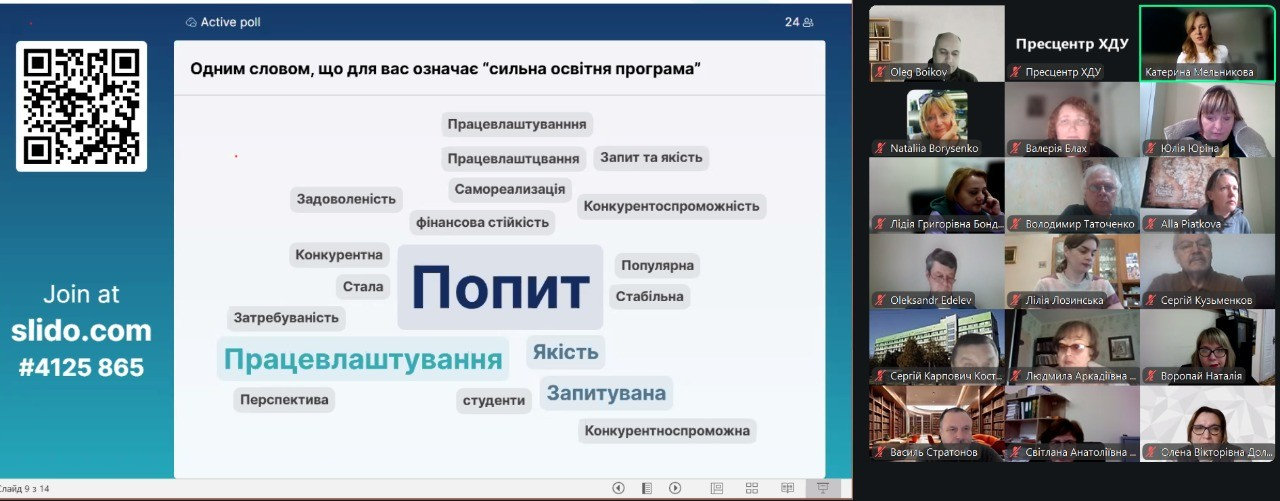Click the word Самореалізація
This screenshot has width=1280, height=501.
tap(510, 189)
